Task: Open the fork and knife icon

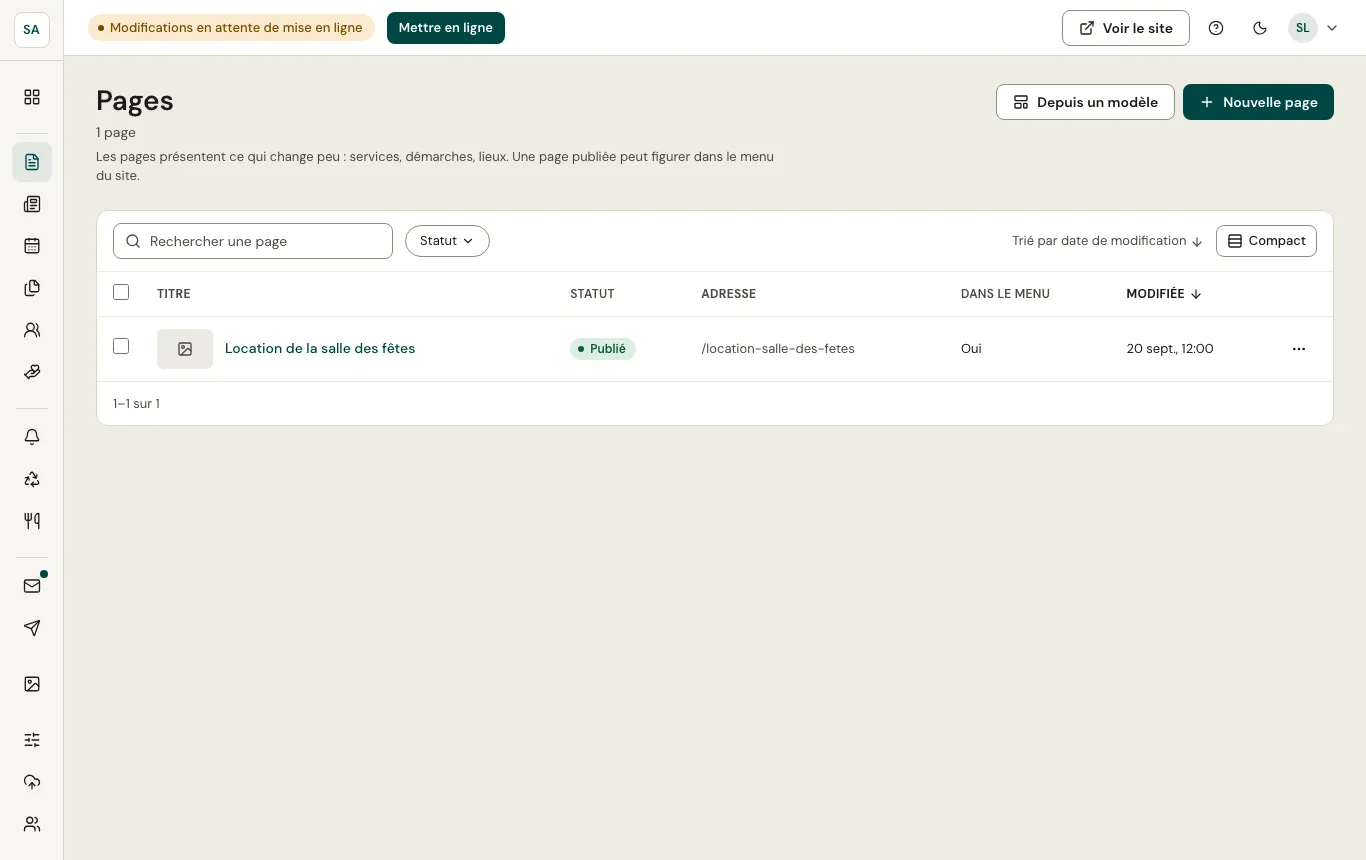Action: coord(32,521)
